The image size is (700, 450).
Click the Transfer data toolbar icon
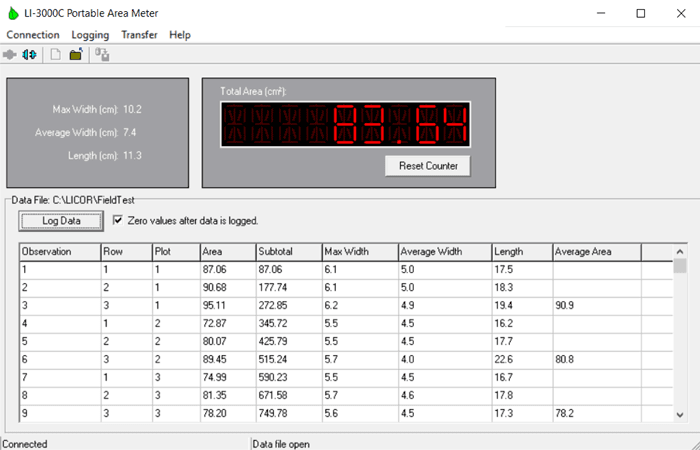coord(102,55)
